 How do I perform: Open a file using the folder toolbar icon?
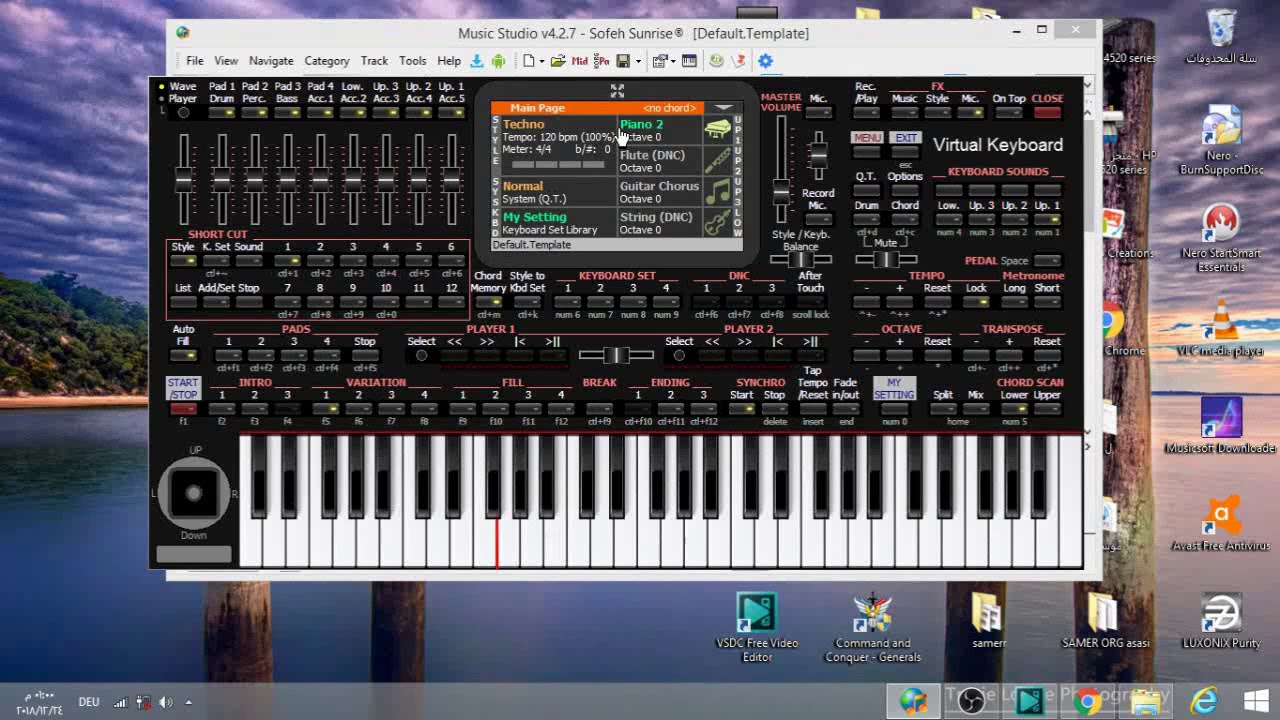tap(558, 61)
